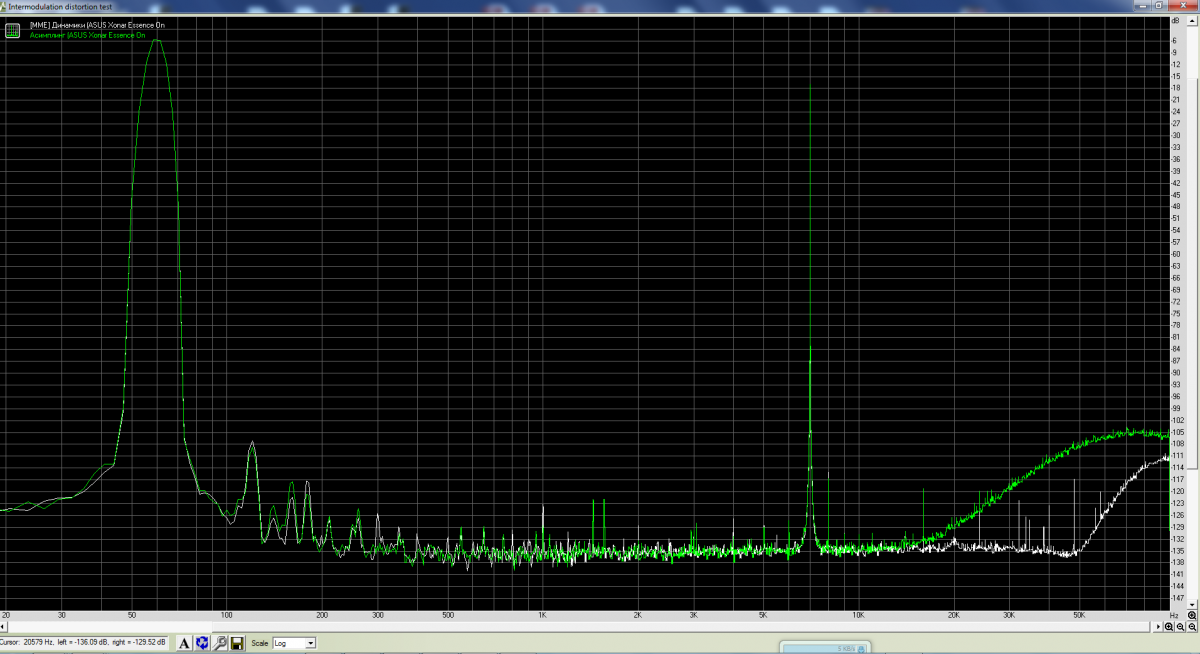Click the horizontal scrollbar track under the graph
This screenshot has height=654, width=1200.
click(x=580, y=627)
